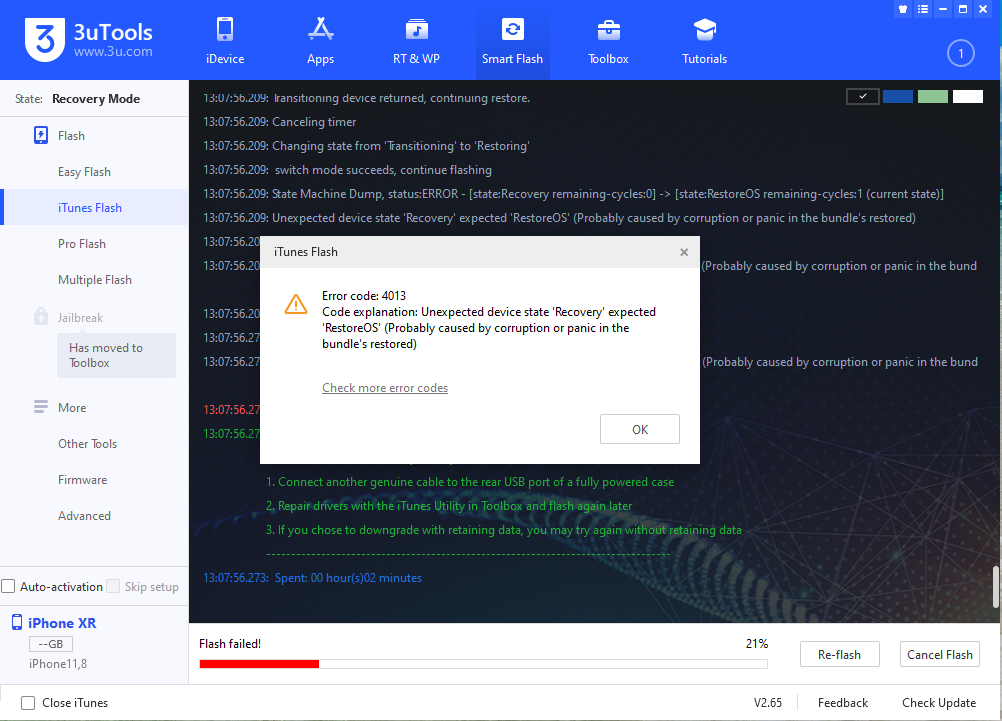Open the list menu icon in title bar

[923, 9]
